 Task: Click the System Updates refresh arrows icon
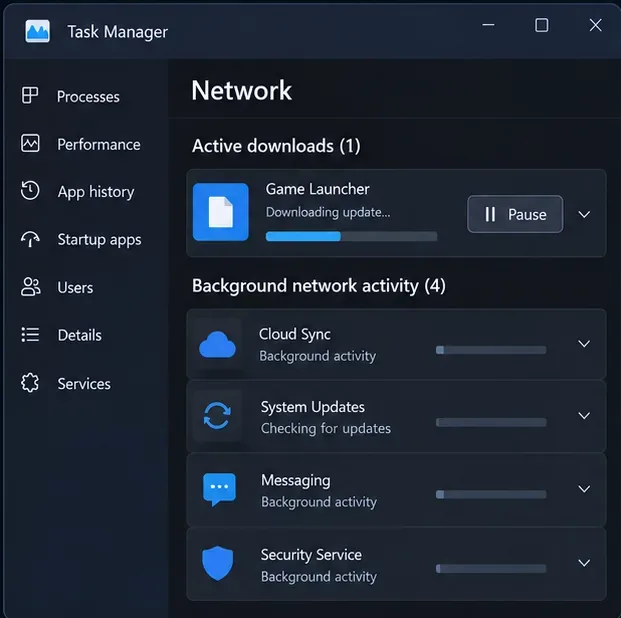click(x=217, y=416)
